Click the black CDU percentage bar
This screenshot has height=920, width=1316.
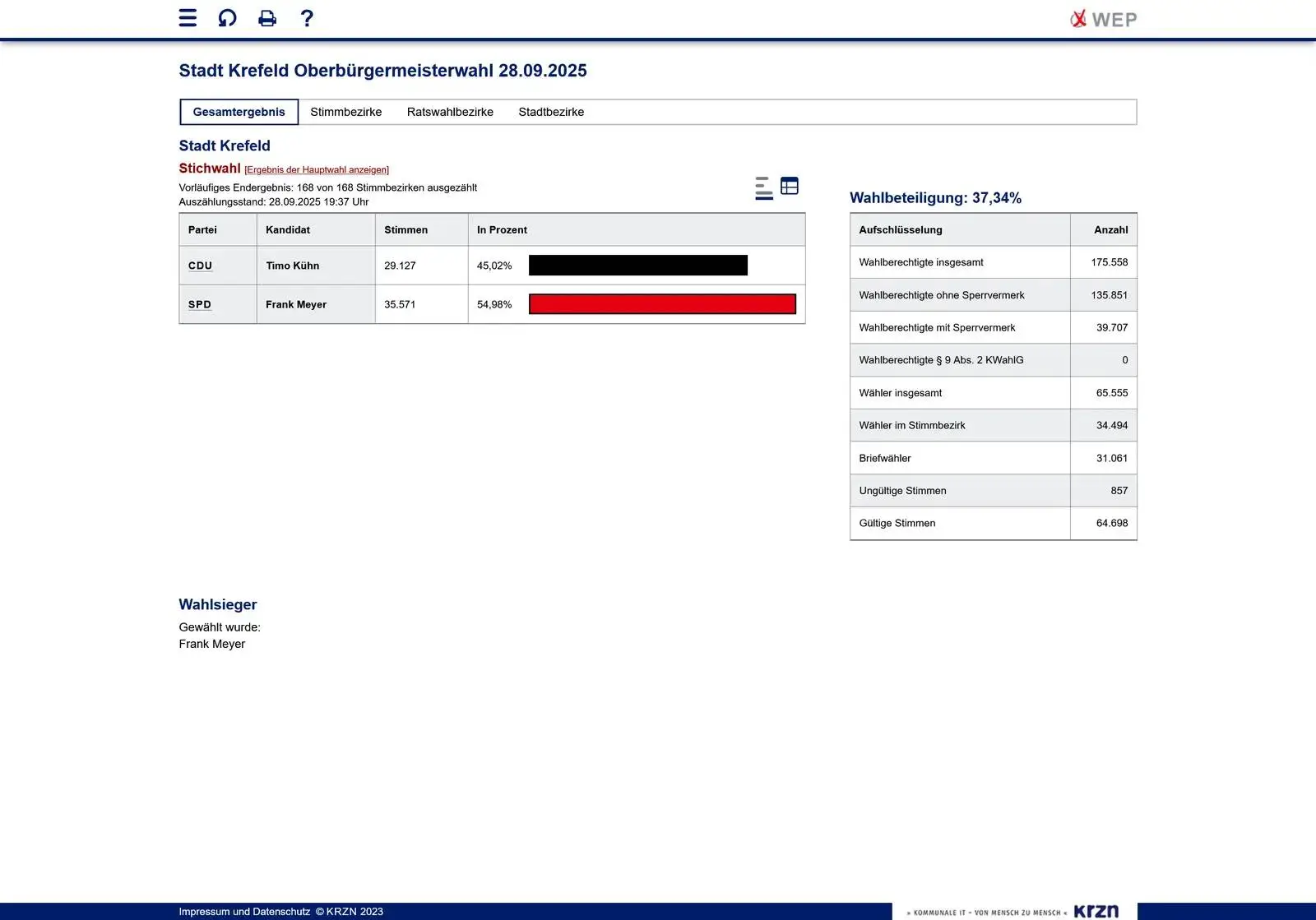tap(637, 266)
